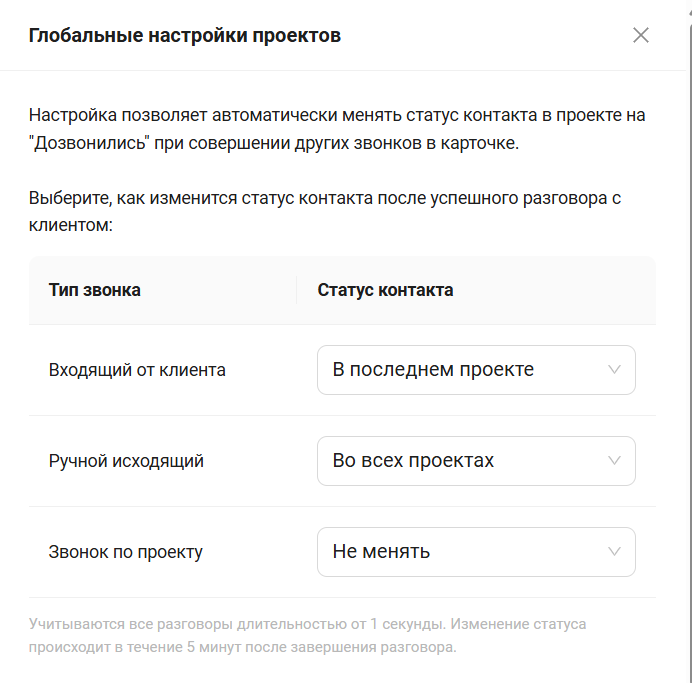Click the chevron arrow in Ручной исходящий row
Screen dimensions: 692x683
[615, 461]
